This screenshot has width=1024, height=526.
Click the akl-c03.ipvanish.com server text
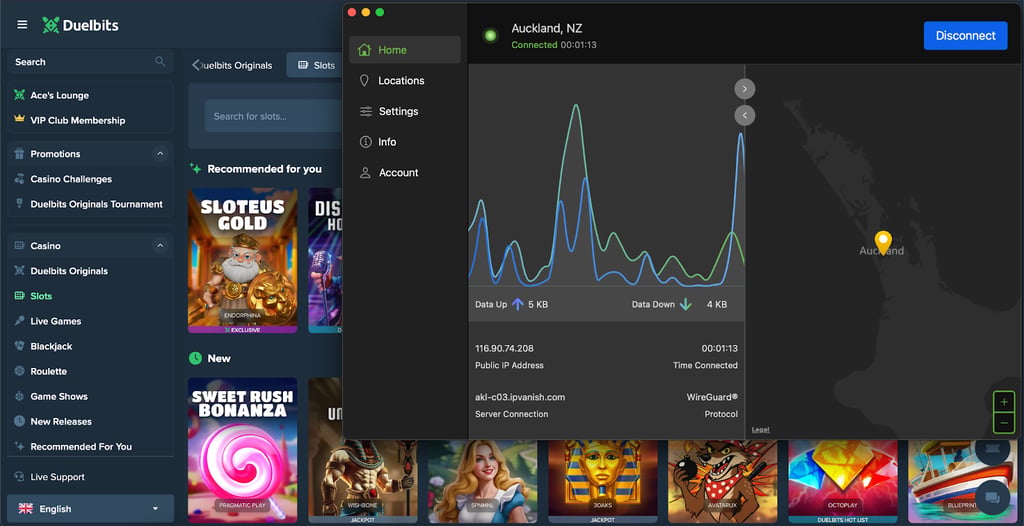coord(520,397)
